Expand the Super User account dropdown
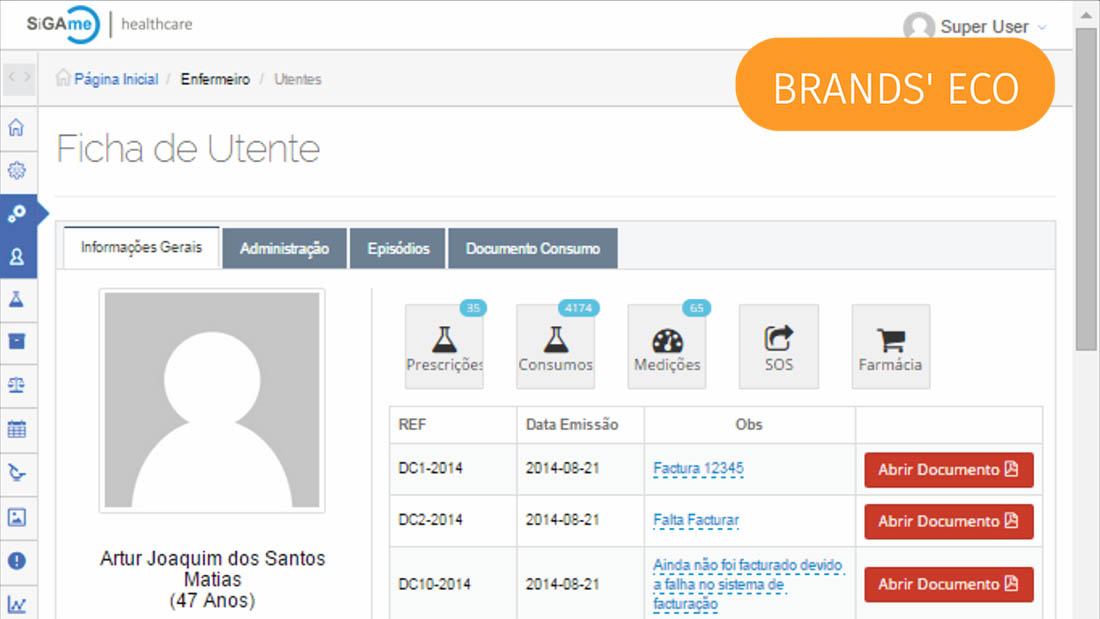Image resolution: width=1100 pixels, height=619 pixels. 975,27
